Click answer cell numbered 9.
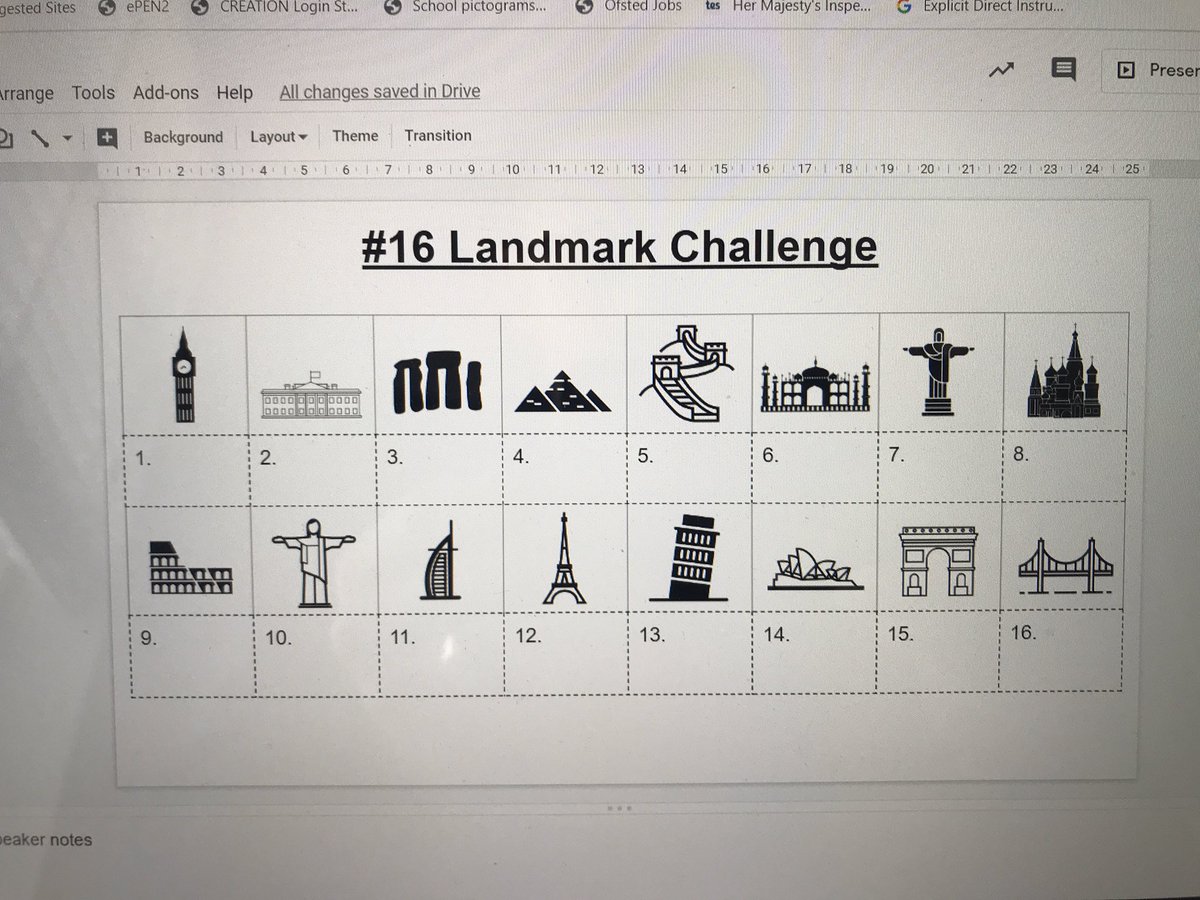The height and width of the screenshot is (900, 1200). (192, 656)
